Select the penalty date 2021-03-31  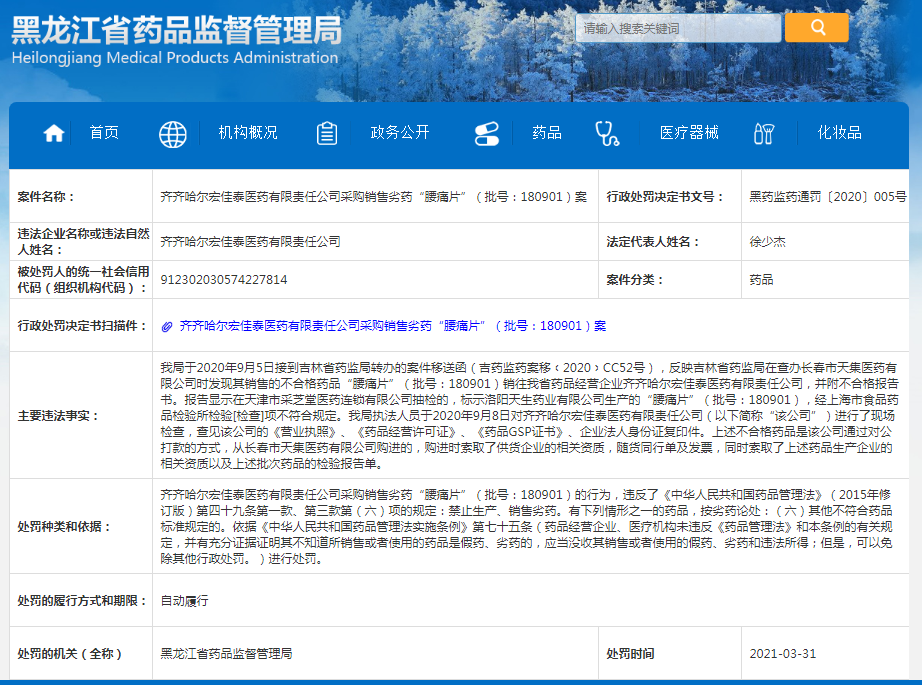coord(783,653)
